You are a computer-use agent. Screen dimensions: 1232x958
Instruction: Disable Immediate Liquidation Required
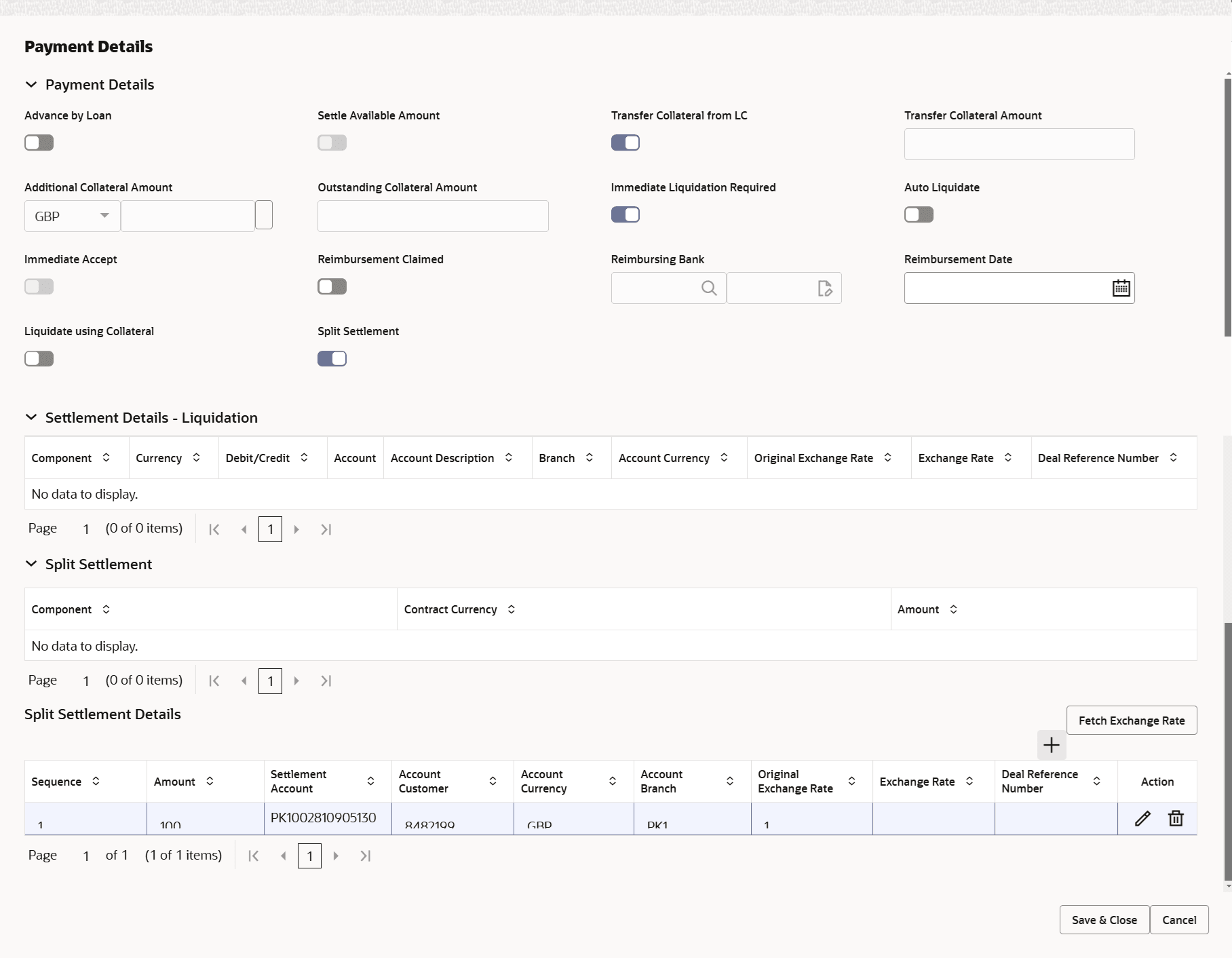click(625, 214)
